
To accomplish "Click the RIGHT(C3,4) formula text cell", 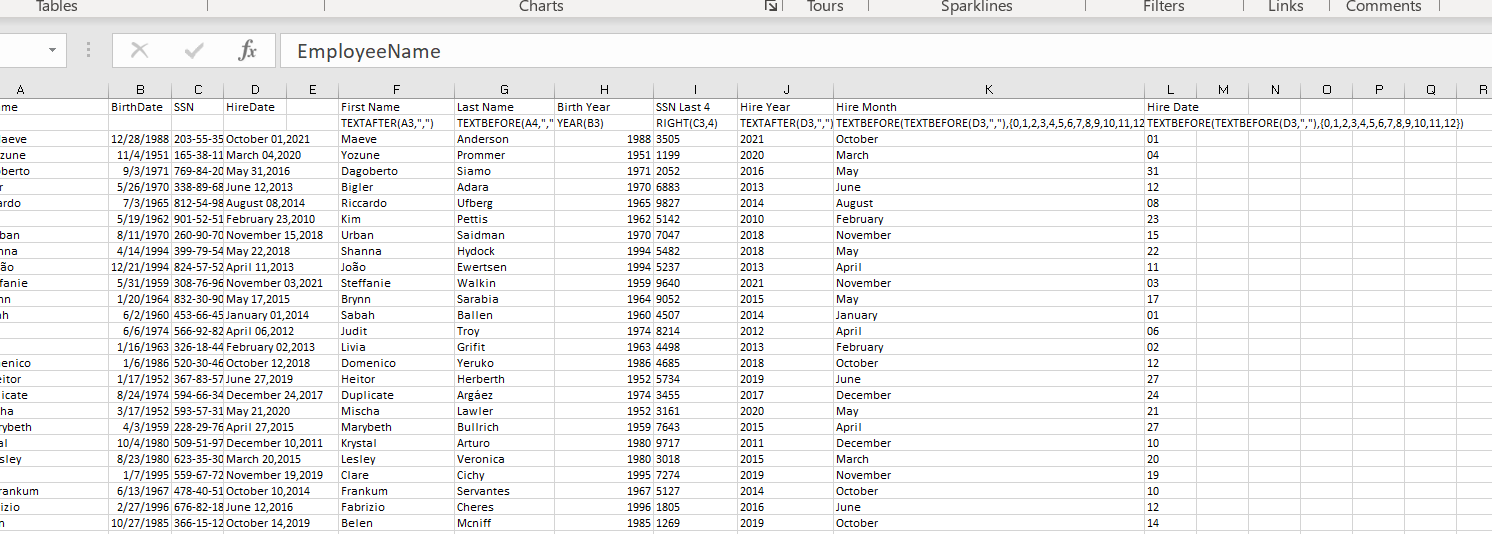I will pos(696,123).
